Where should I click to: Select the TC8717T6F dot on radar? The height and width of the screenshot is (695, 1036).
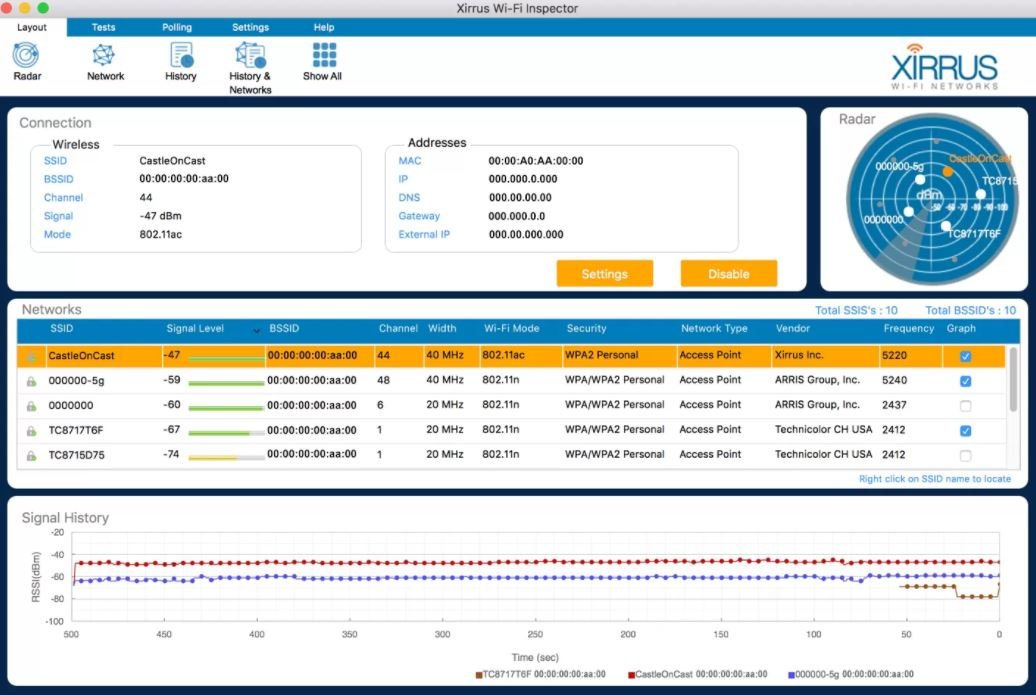pos(945,226)
